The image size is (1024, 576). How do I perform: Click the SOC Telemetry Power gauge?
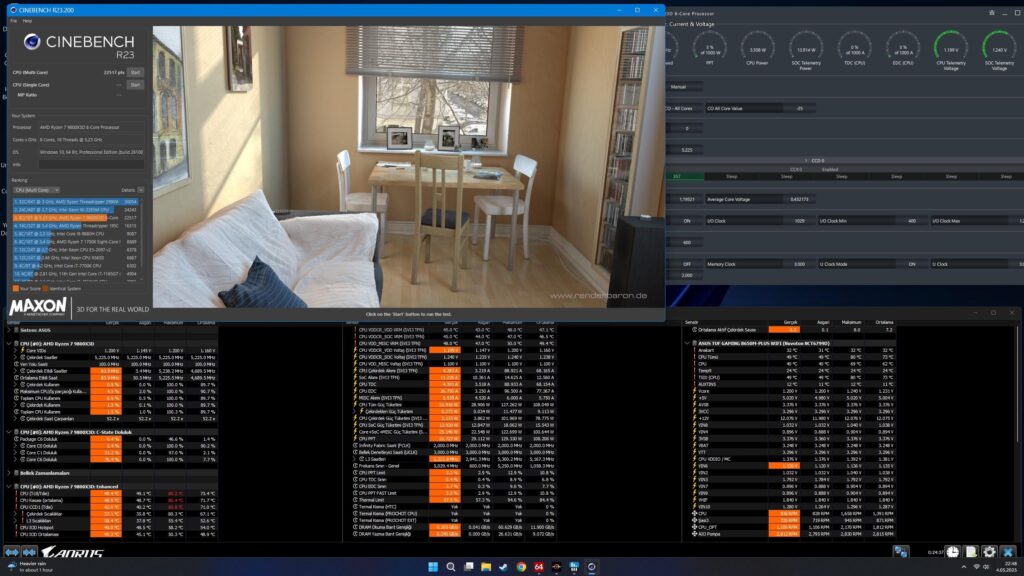tap(806, 50)
